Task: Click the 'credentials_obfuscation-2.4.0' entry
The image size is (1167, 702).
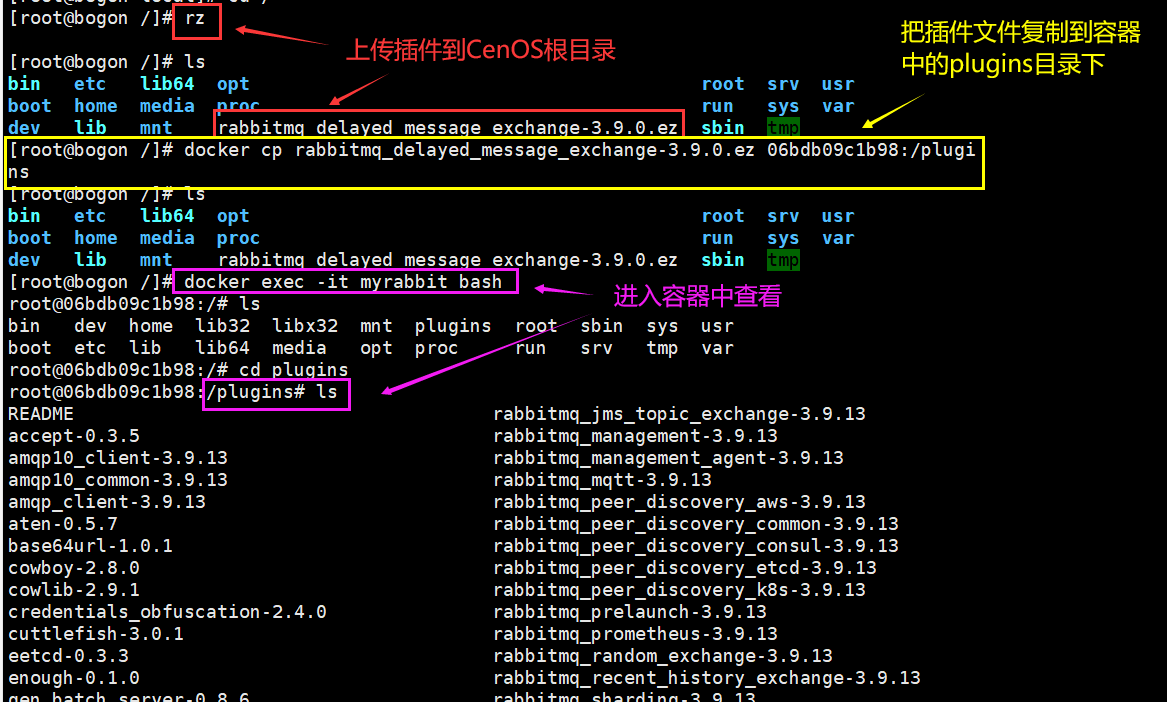Action: point(167,612)
